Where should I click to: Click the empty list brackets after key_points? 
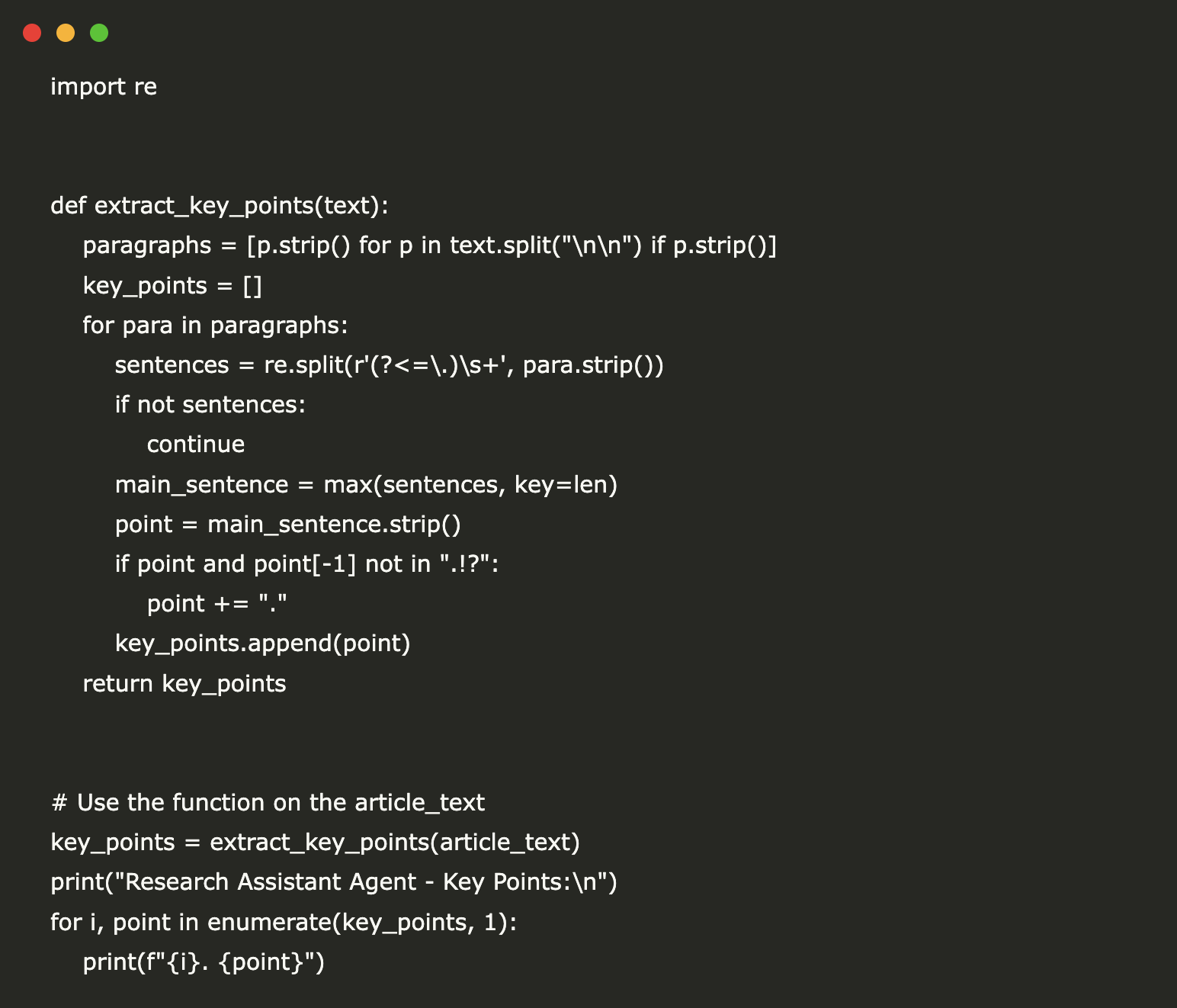[x=252, y=286]
